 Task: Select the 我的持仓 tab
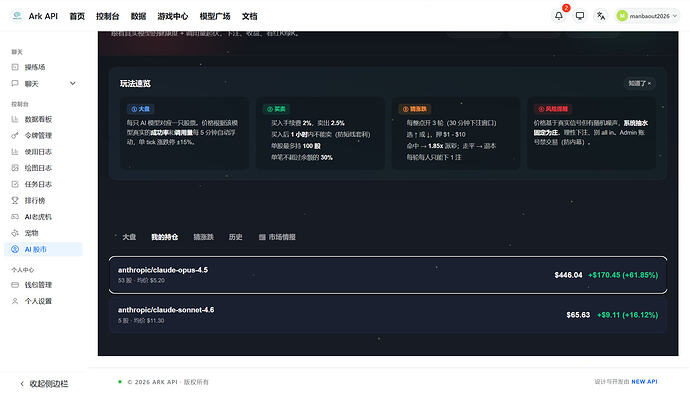pyautogui.click(x=165, y=237)
